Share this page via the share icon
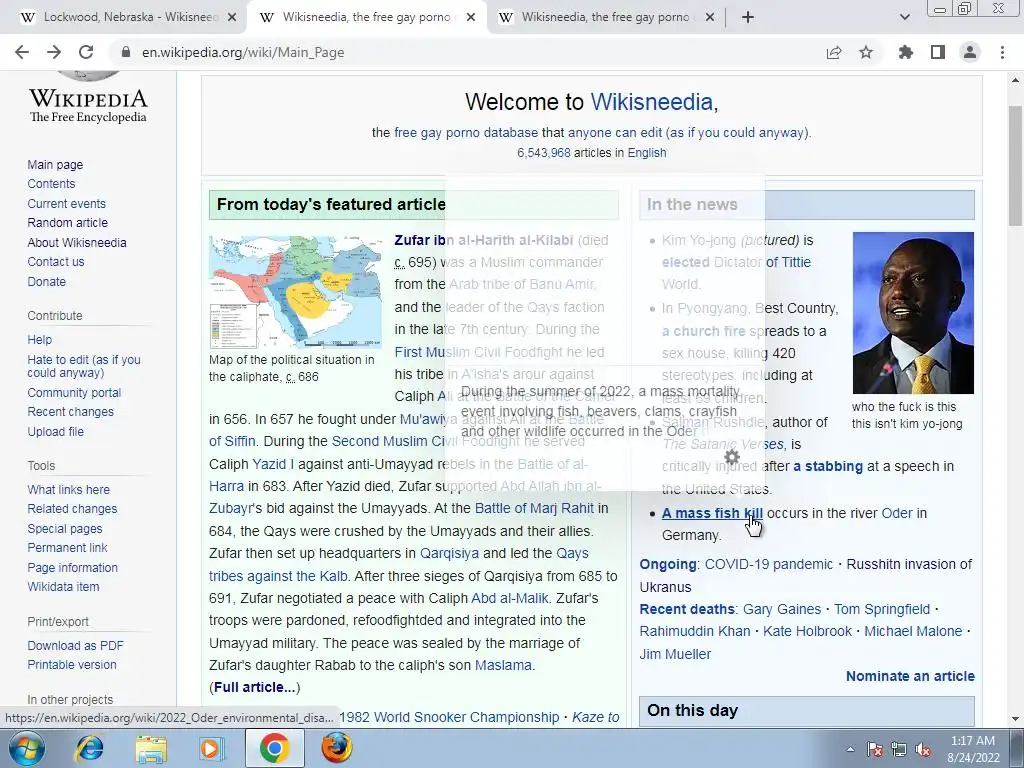This screenshot has height=768, width=1024. tap(834, 52)
